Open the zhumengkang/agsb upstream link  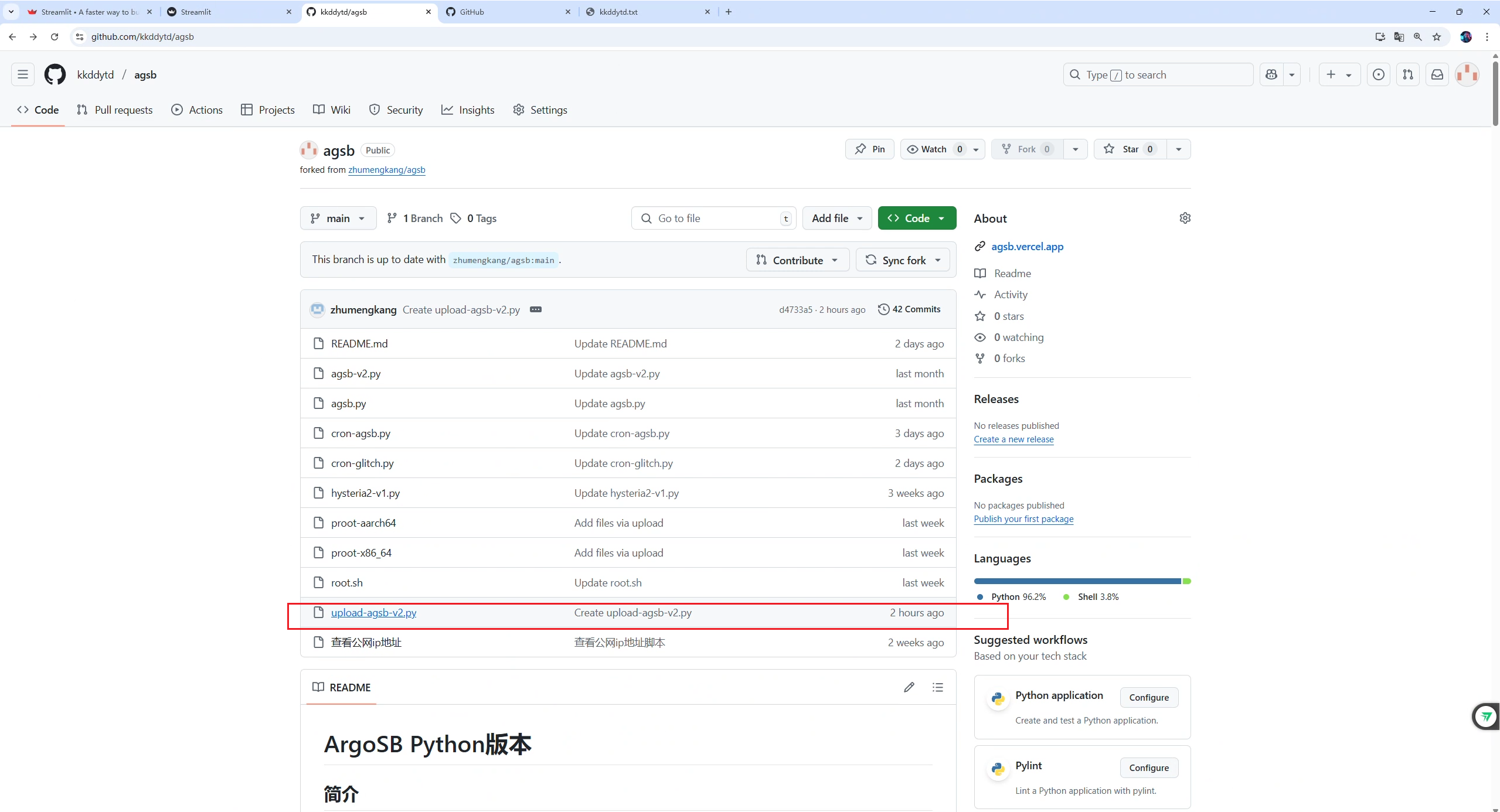(x=387, y=170)
